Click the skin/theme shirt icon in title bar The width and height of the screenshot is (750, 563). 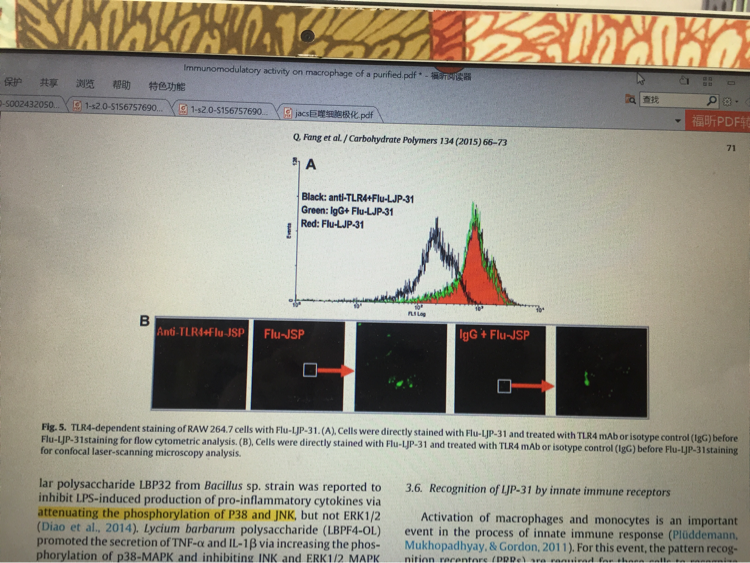[x=684, y=80]
